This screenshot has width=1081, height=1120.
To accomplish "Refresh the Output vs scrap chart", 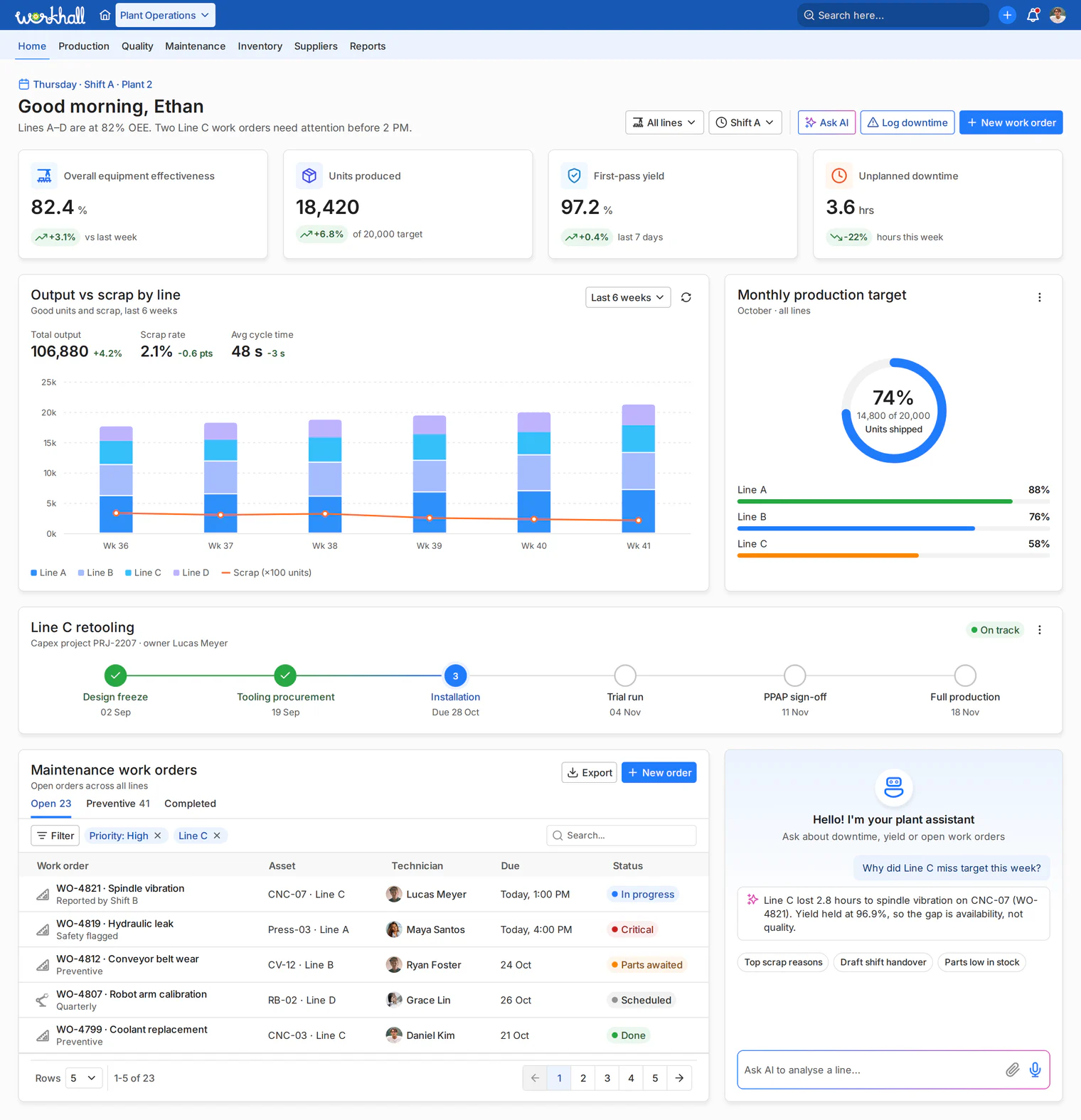I will click(x=686, y=297).
